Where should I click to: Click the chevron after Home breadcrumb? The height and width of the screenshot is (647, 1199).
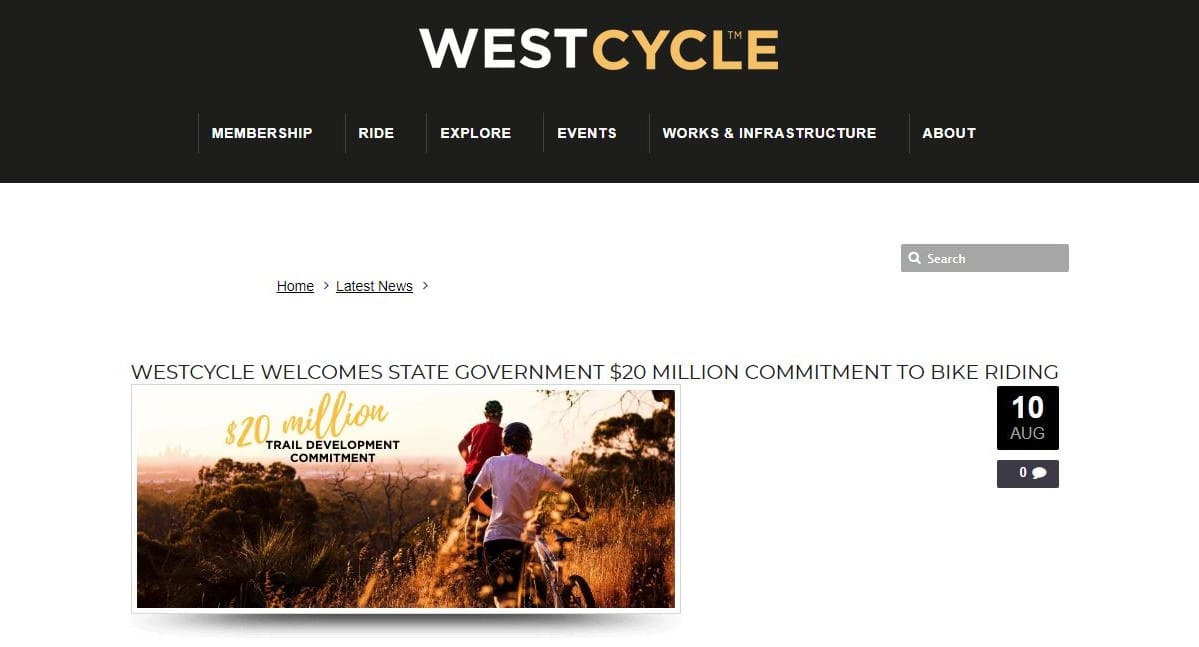tap(326, 285)
